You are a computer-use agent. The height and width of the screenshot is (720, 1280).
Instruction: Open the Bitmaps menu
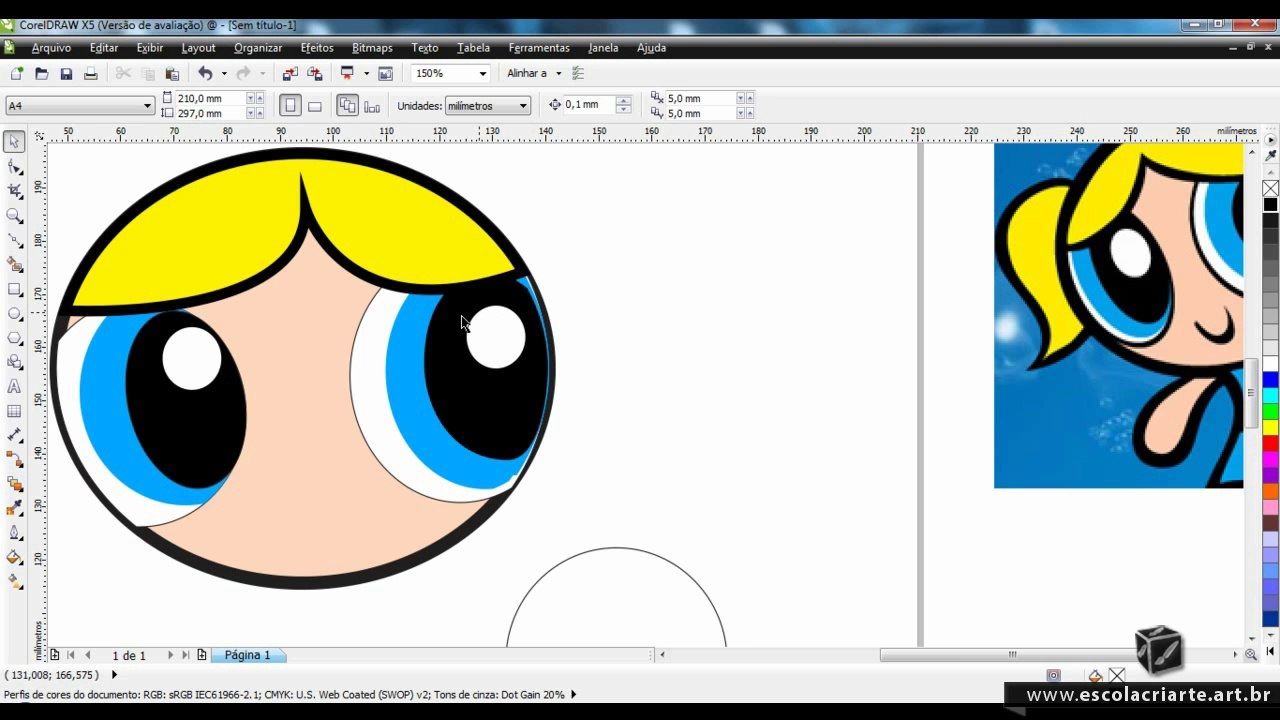[x=372, y=47]
